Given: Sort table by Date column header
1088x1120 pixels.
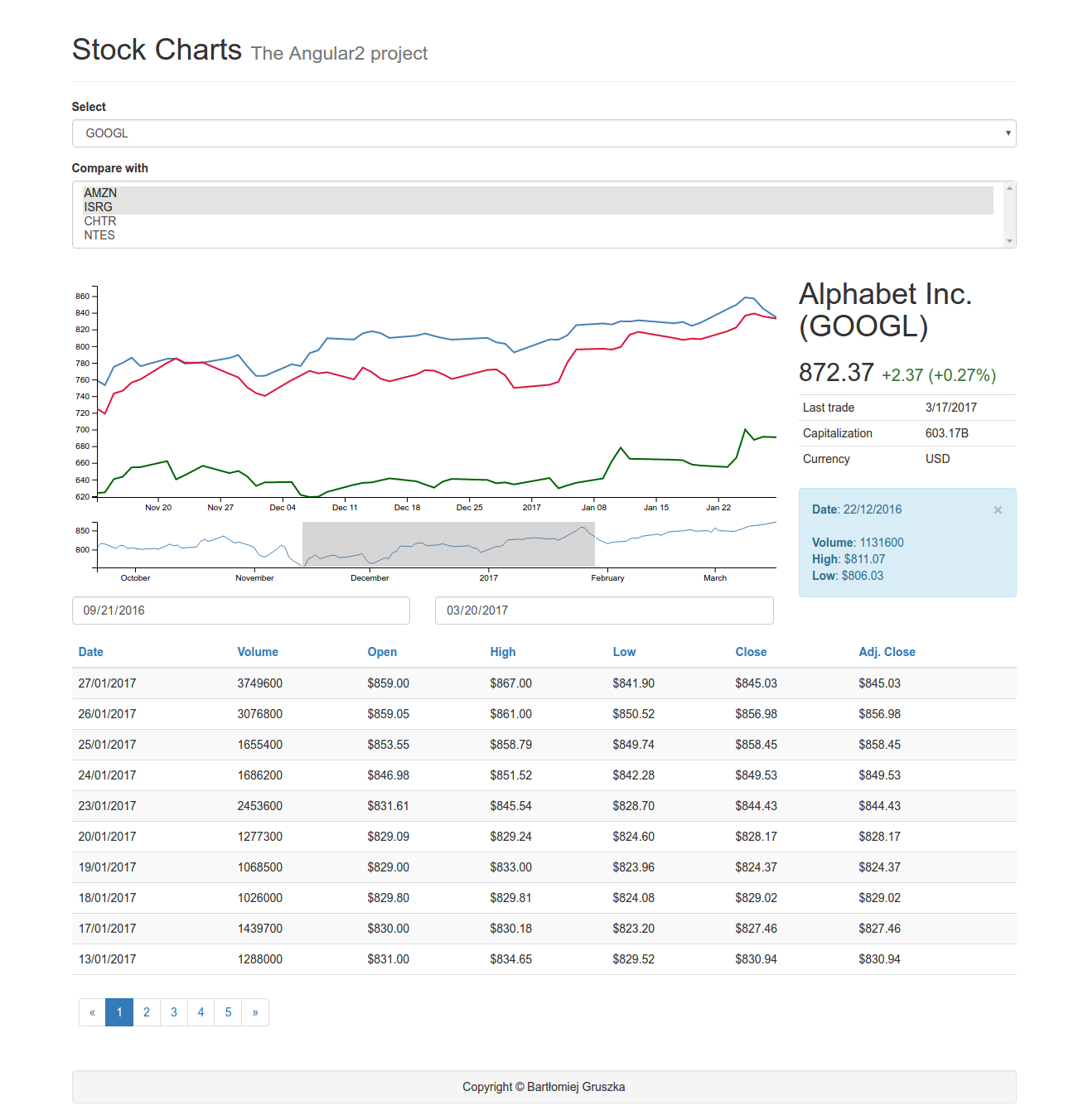Looking at the screenshot, I should click(x=91, y=652).
